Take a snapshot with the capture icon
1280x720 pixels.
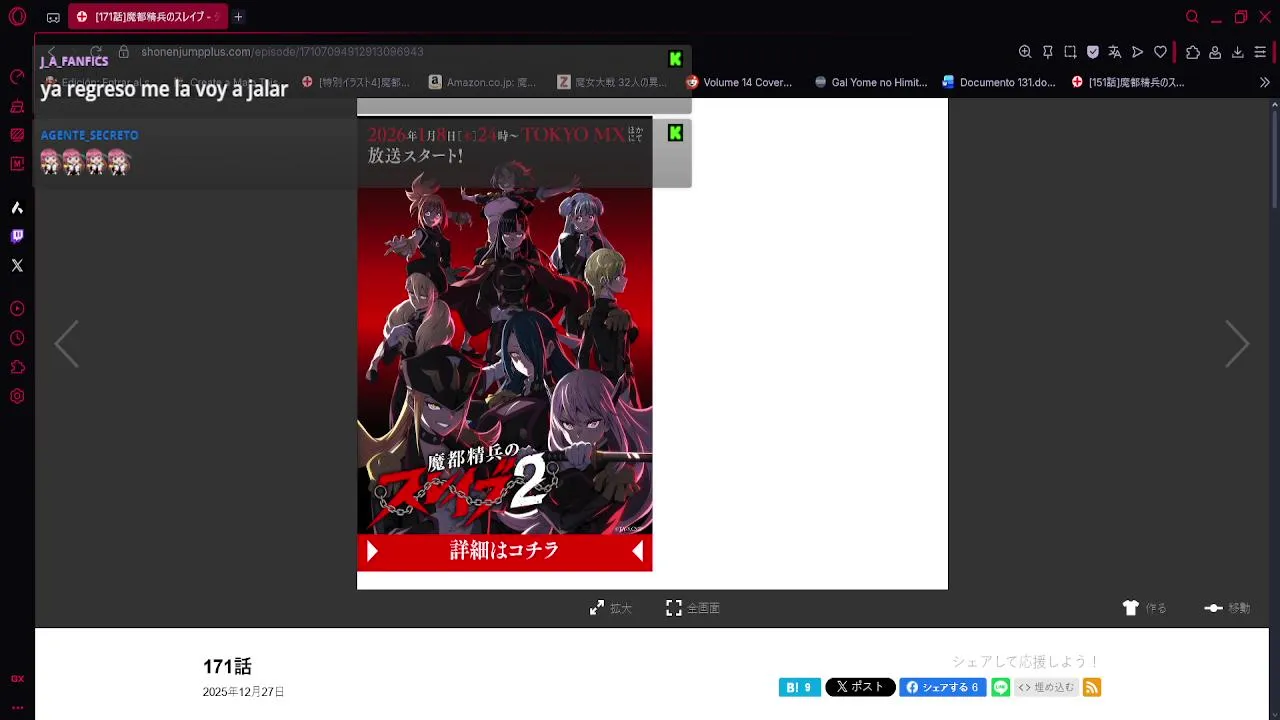(x=1070, y=52)
